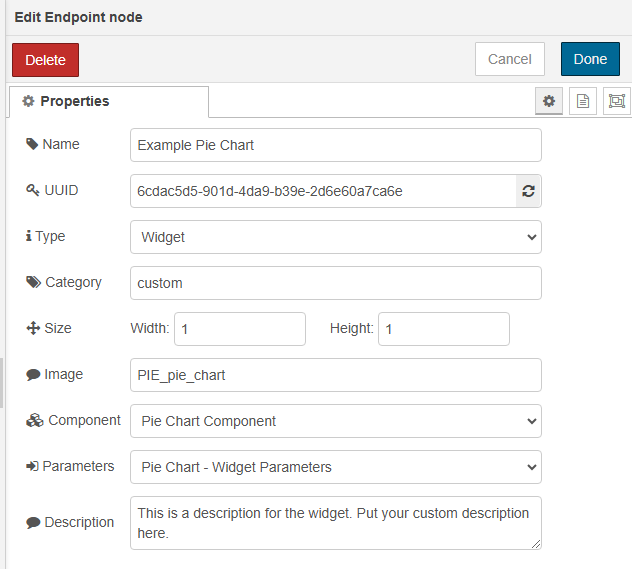
Task: Click inside the Height field
Action: (x=444, y=329)
